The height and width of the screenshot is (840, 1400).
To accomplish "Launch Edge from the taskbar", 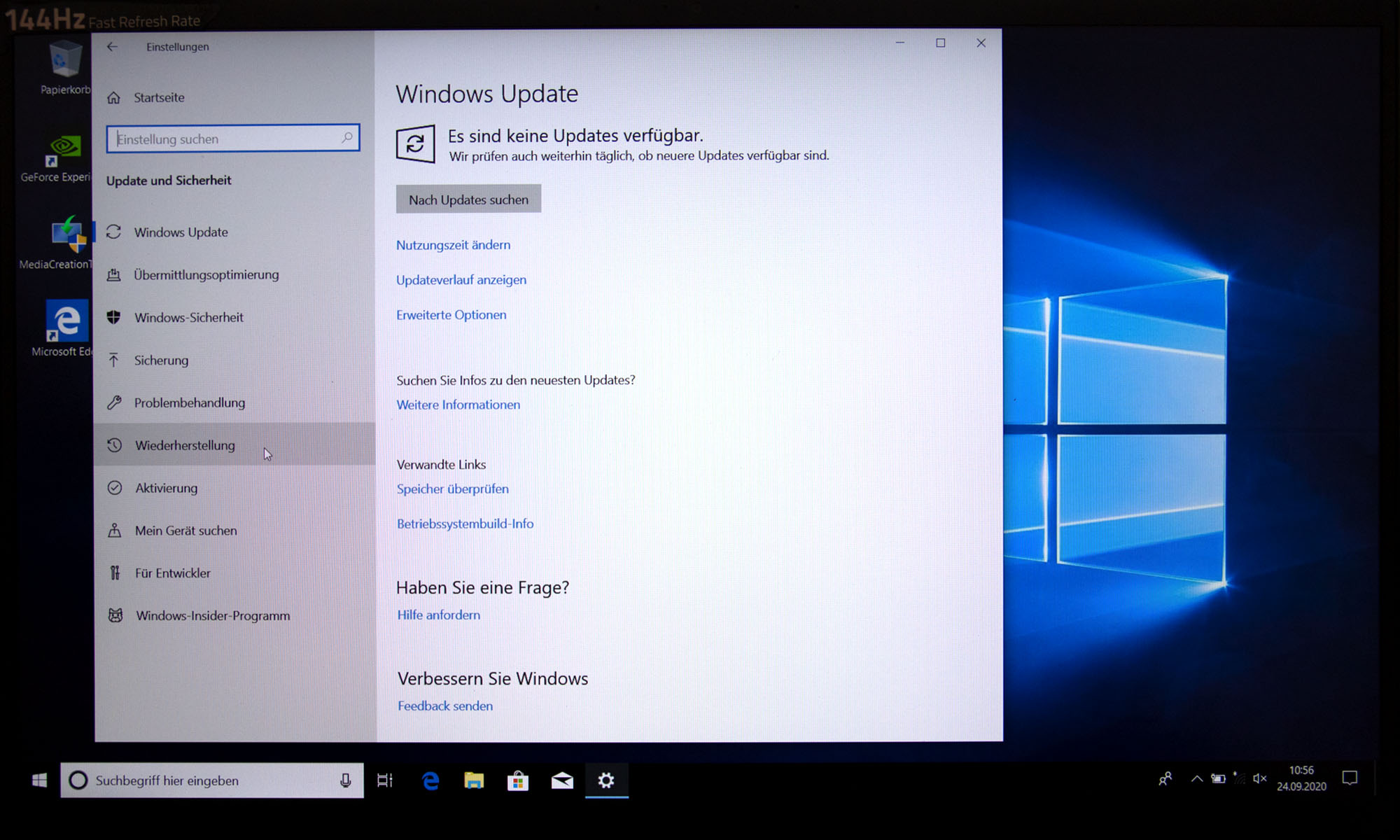I will click(x=430, y=780).
